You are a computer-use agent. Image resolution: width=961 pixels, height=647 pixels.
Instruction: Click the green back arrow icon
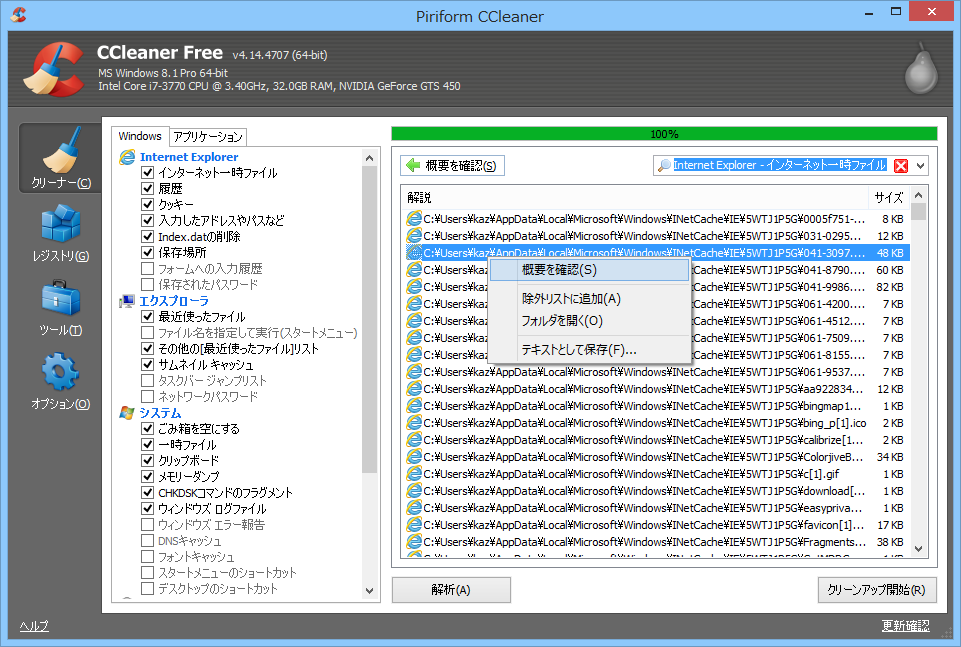coord(413,165)
